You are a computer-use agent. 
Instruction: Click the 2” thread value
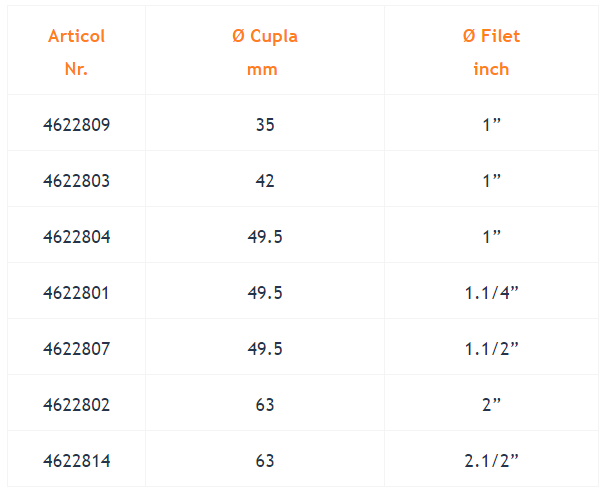tap(491, 405)
